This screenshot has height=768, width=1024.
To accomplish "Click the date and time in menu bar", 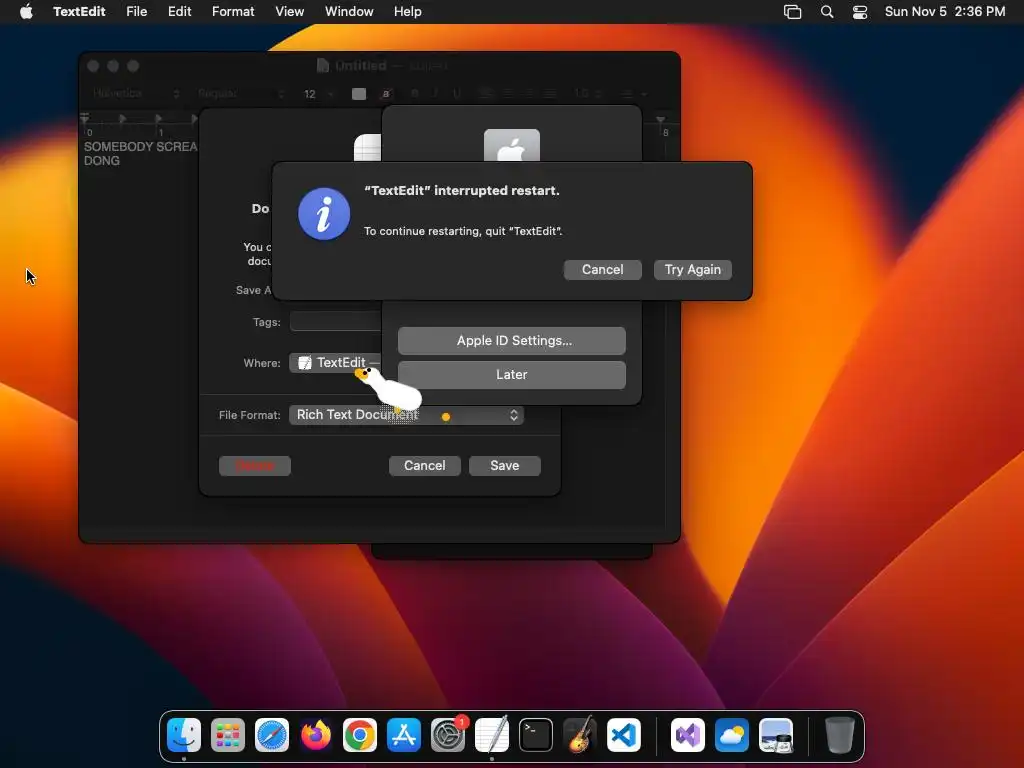I will point(944,12).
